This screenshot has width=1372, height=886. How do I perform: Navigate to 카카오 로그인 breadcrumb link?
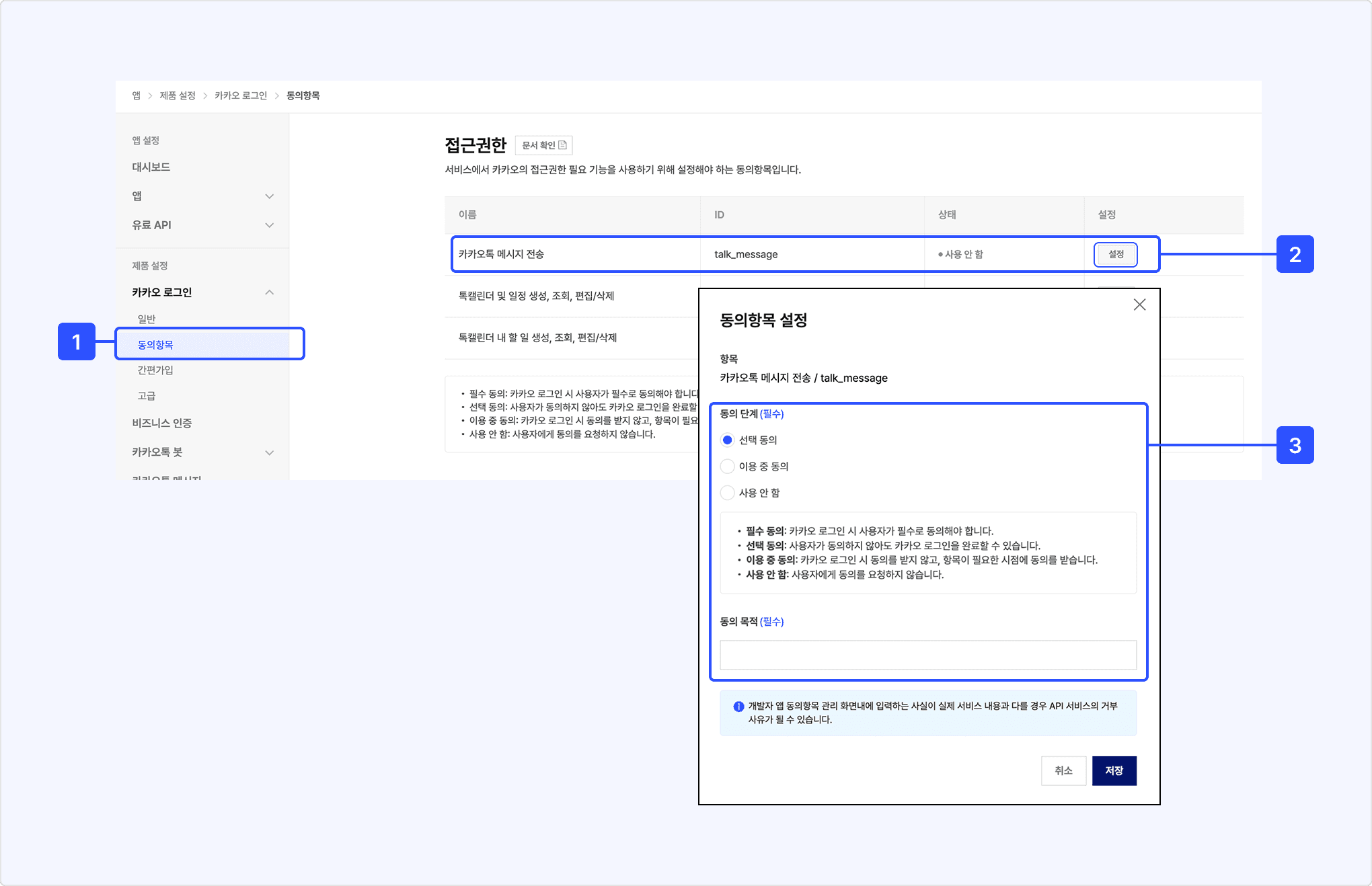coord(241,95)
